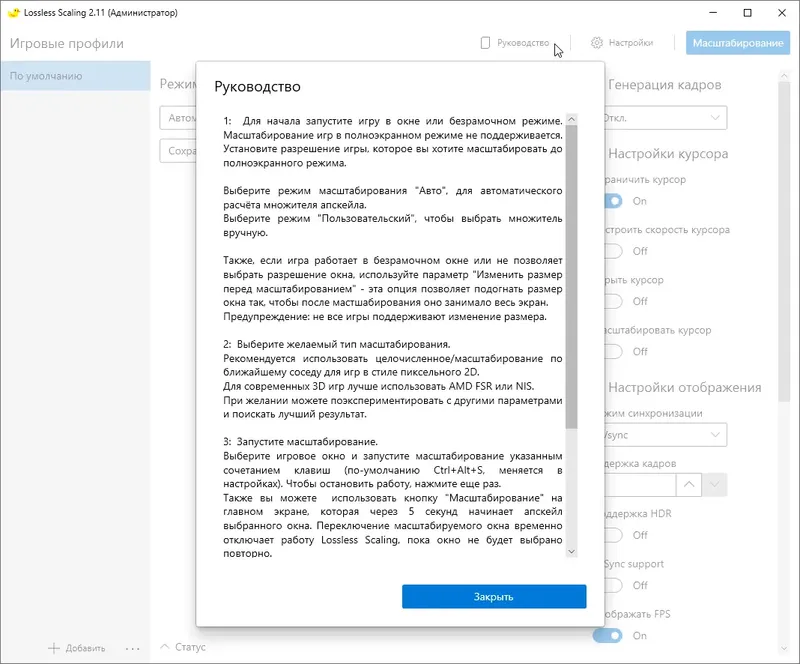Click the Закрыть button in guide dialog
The height and width of the screenshot is (664, 800).
[494, 596]
